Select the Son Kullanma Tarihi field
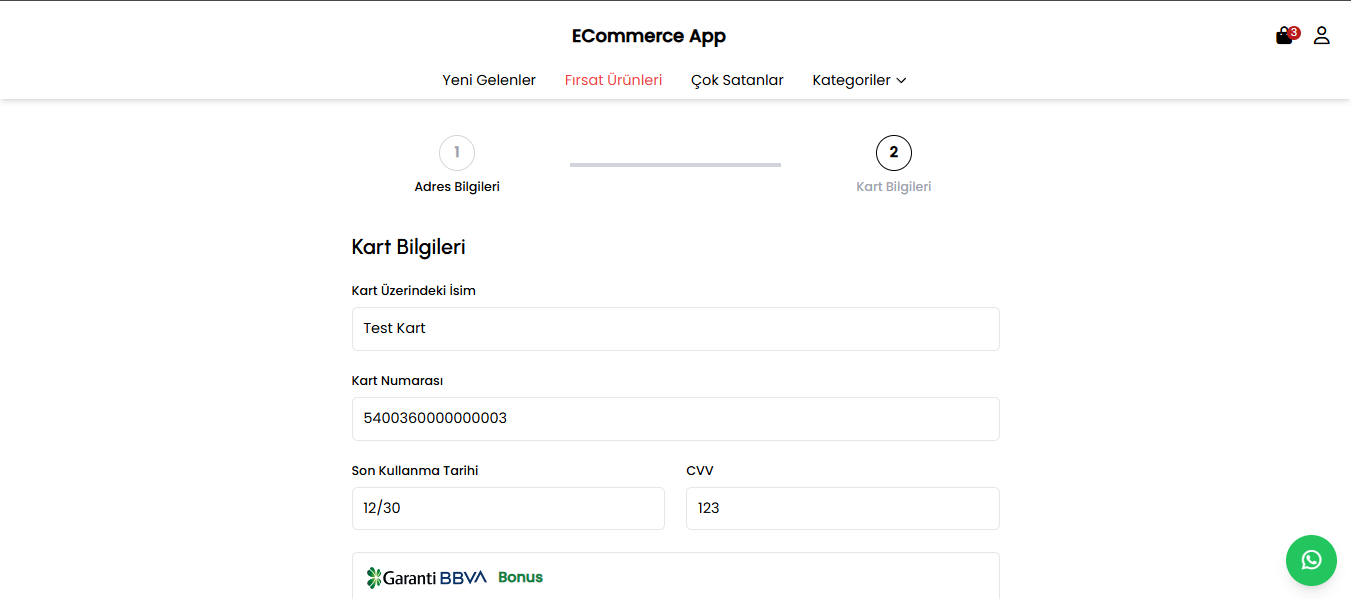 (508, 509)
